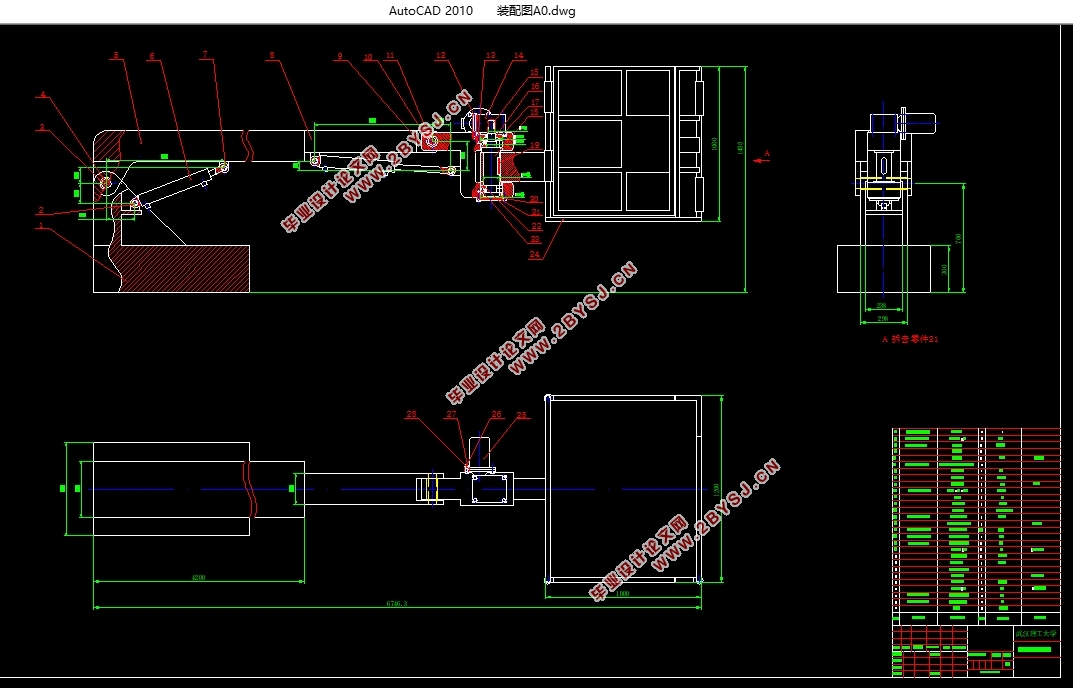Select balloon label 17

click(535, 102)
